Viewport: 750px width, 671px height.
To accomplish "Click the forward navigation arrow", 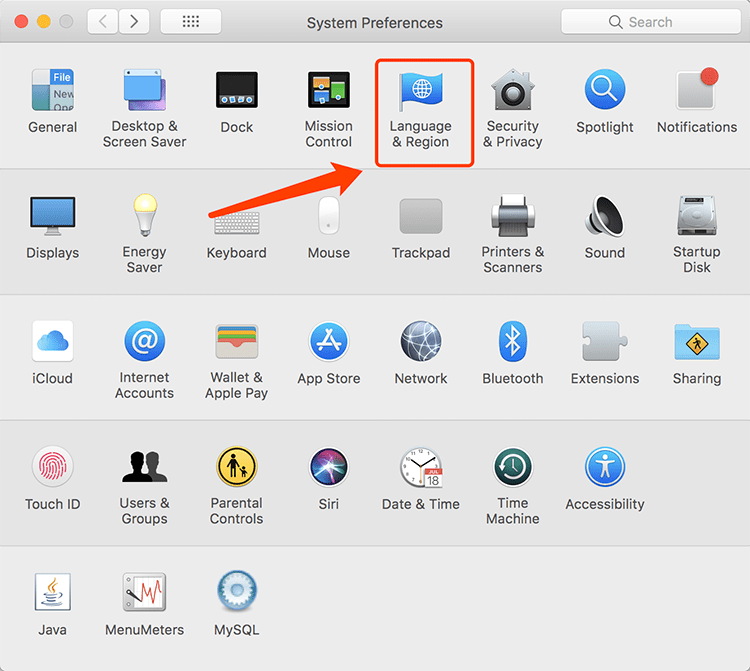I will [x=135, y=22].
